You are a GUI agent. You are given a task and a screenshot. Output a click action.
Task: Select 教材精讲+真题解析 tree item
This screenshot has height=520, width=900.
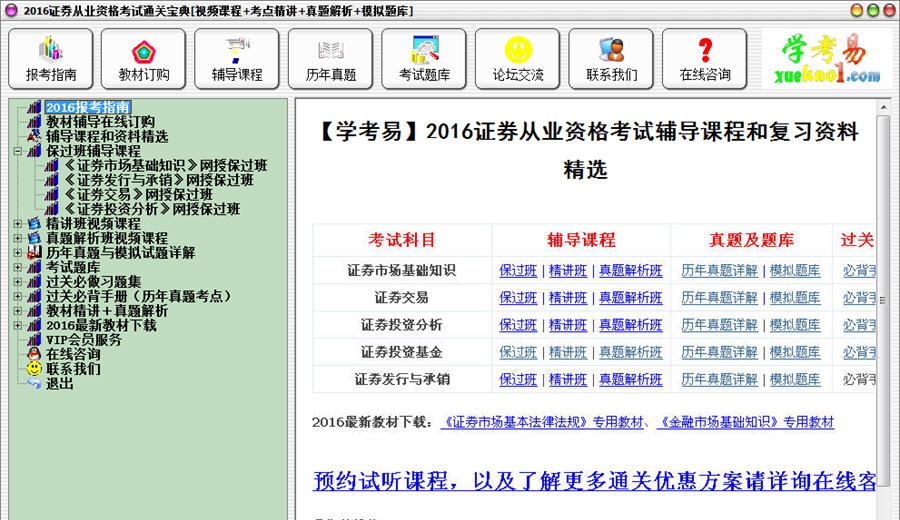pos(107,311)
